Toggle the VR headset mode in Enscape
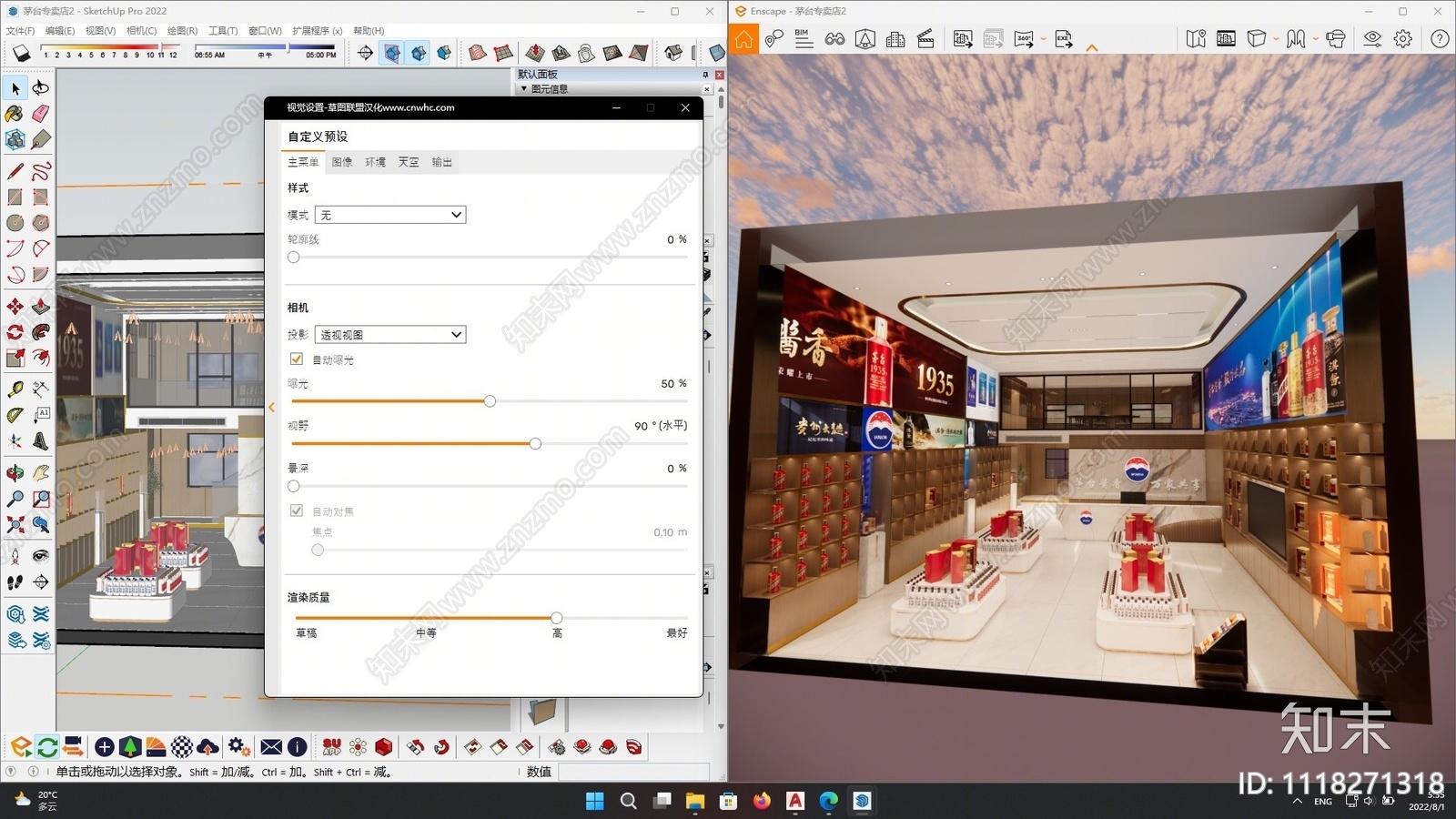The image size is (1456, 819). [x=1336, y=39]
